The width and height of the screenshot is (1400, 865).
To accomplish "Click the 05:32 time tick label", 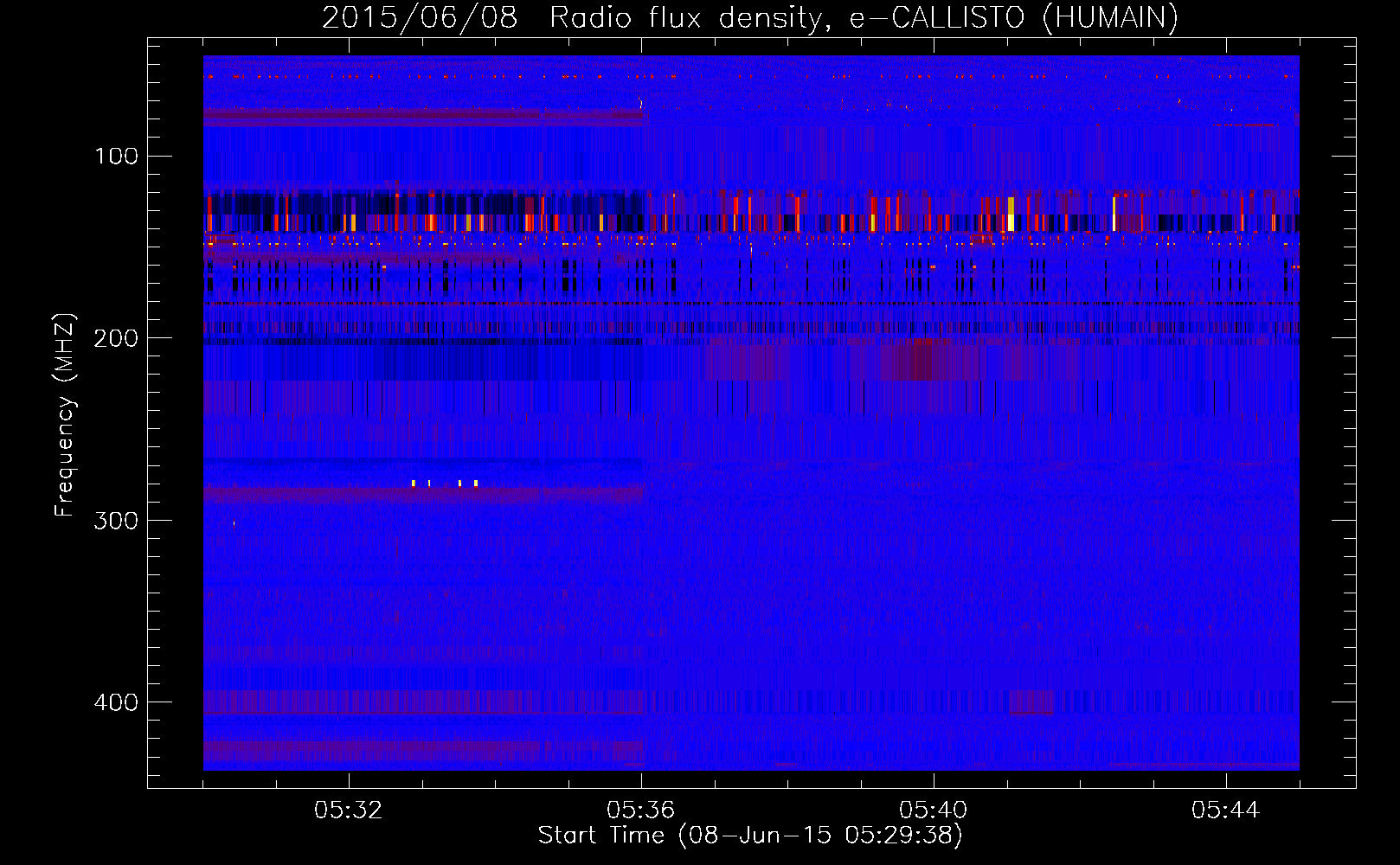I will click(x=348, y=811).
